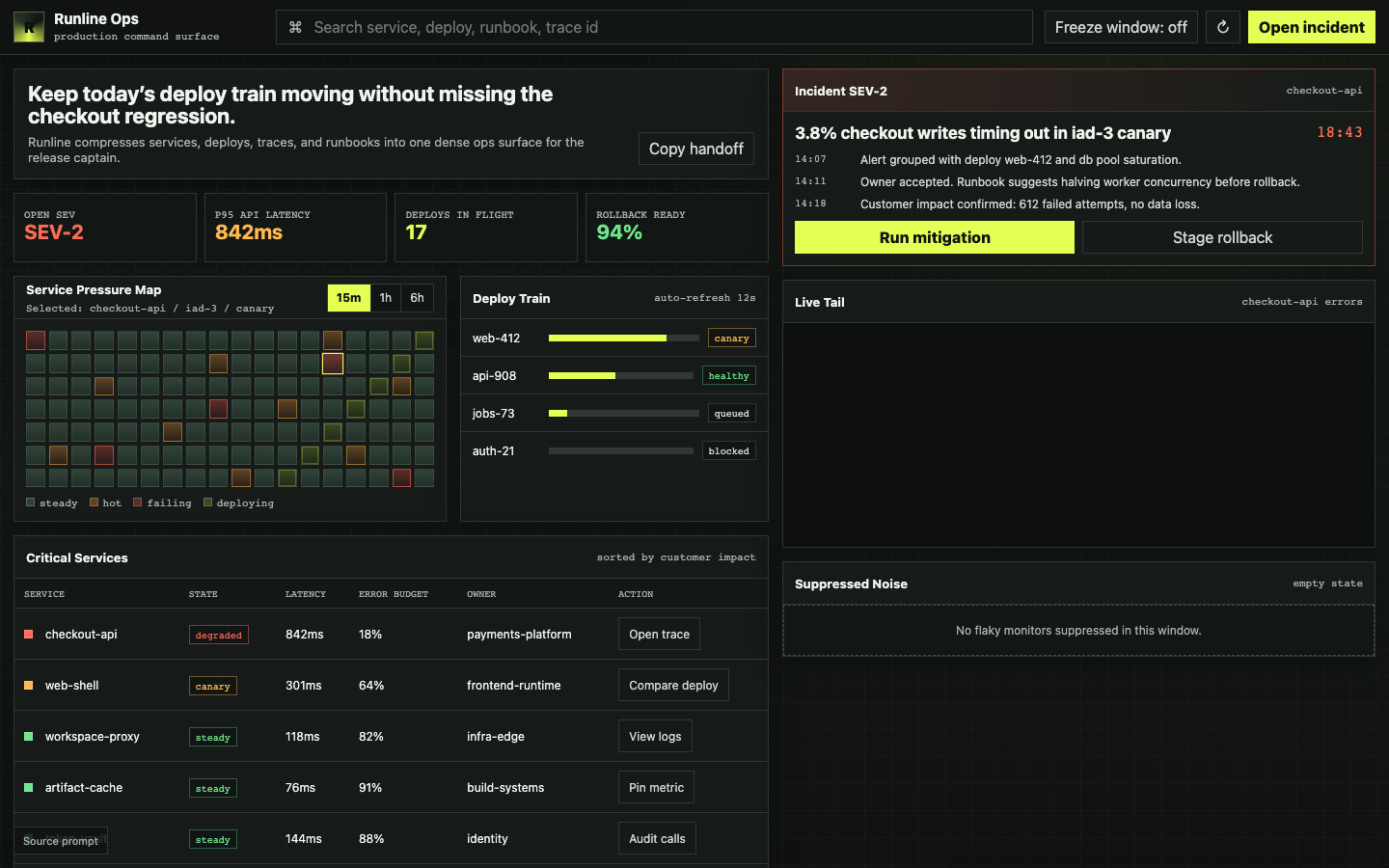The height and width of the screenshot is (868, 1389).
Task: Click workspace-proxy green status square
Action: tap(29, 737)
